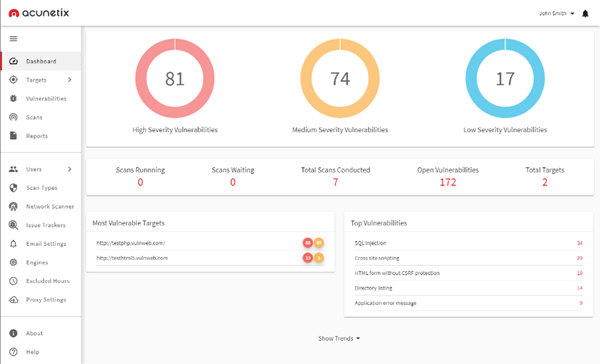600x364 pixels.
Task: Open Dashboard in the sidebar
Action: 41,61
